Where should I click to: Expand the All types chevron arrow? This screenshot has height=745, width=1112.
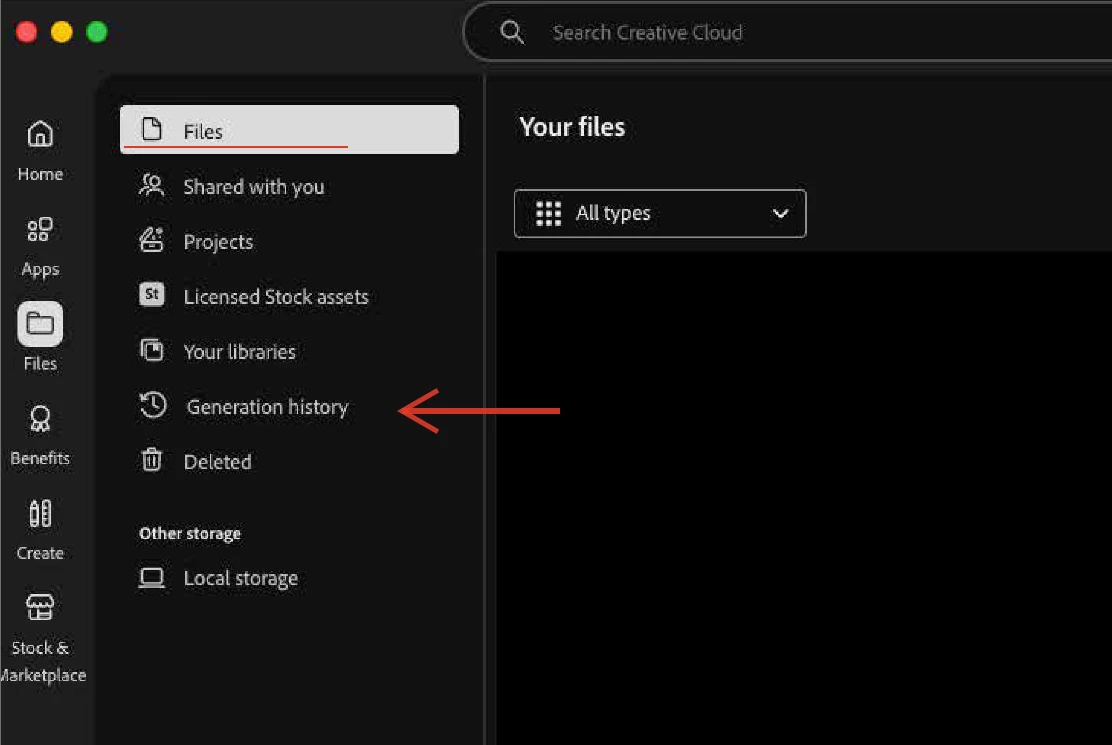(x=780, y=213)
